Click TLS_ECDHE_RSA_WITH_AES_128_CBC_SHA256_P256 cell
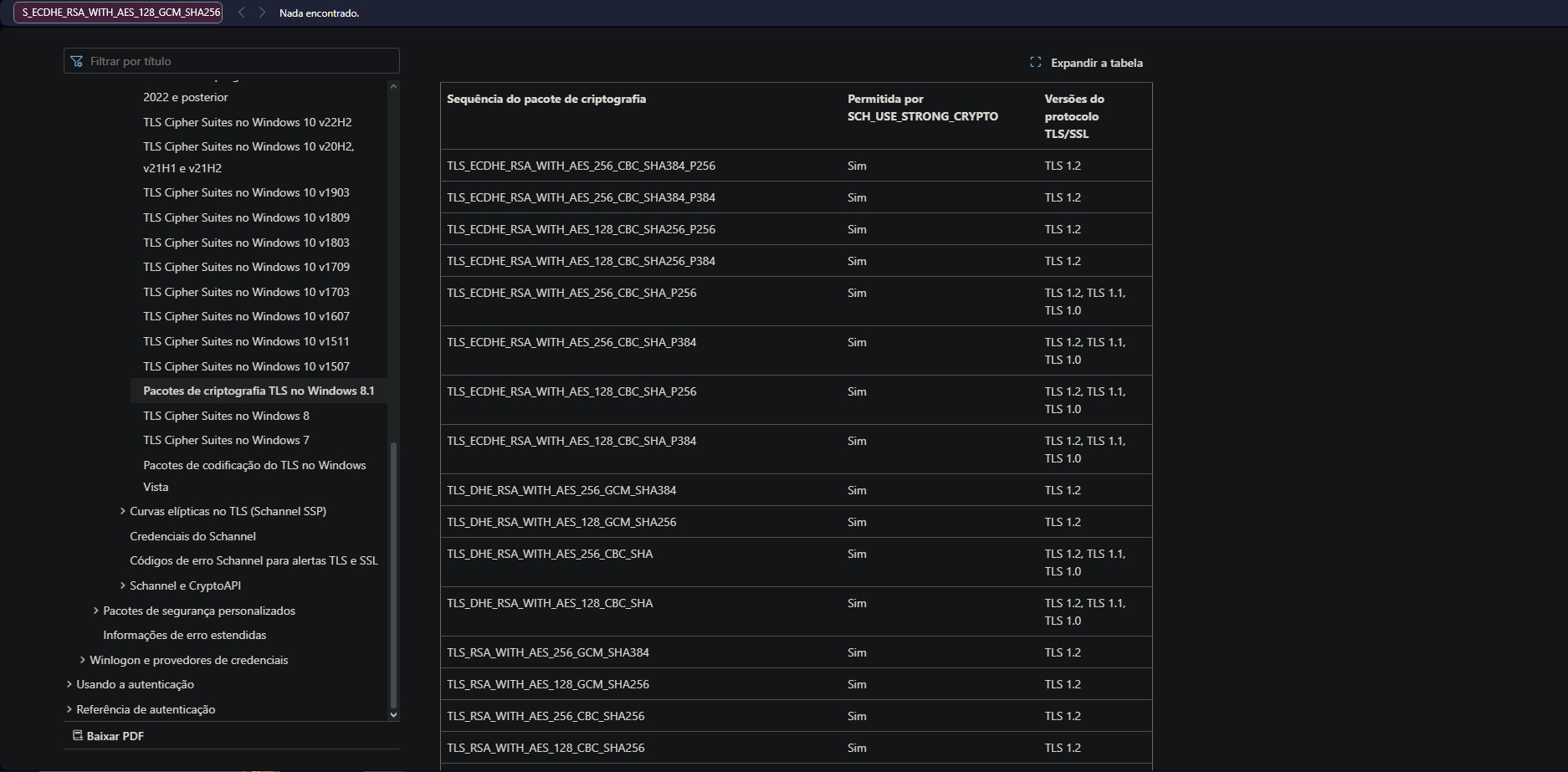 (581, 229)
